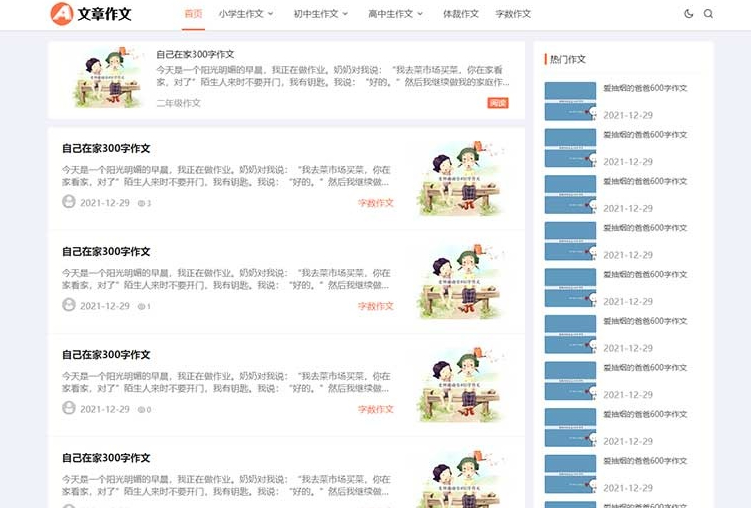Click the author avatar in the third article
Viewport: 751px width, 508px height.
(69, 408)
